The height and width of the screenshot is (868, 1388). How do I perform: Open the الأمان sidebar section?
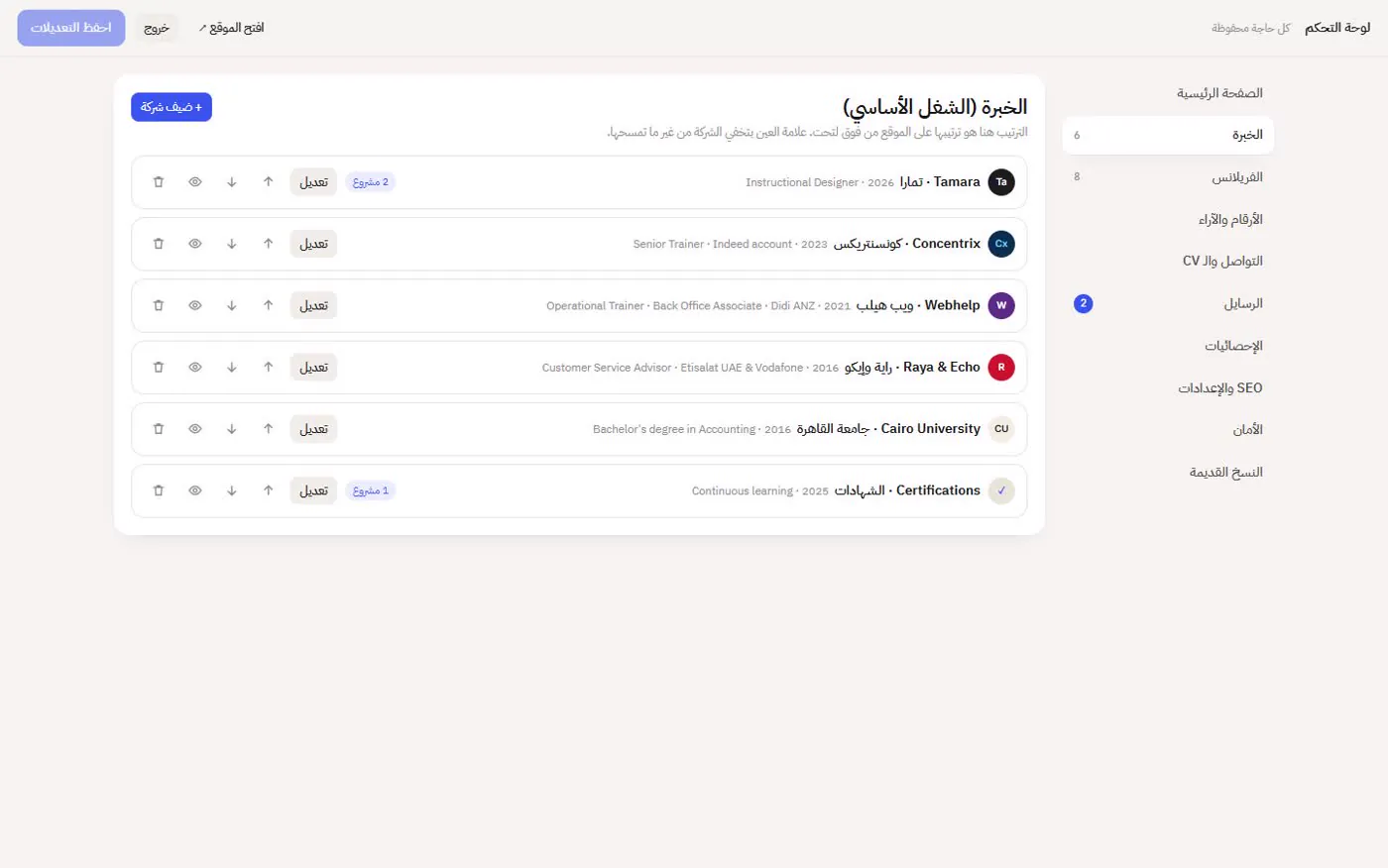pos(1168,430)
